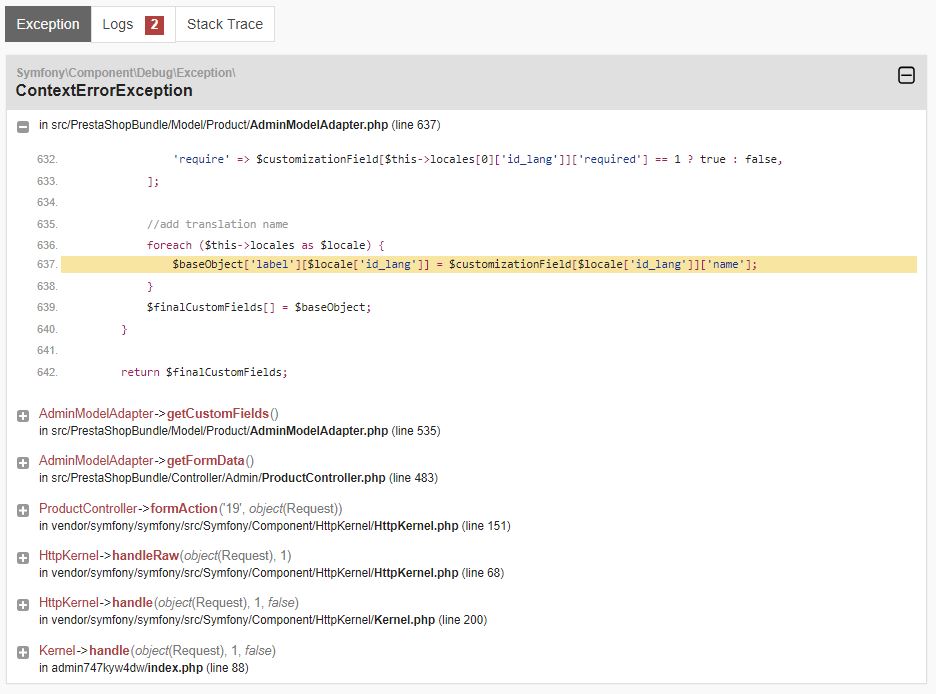Click the ProductController.php (line 483) path
Screen dimensions: 936x694
point(238,478)
